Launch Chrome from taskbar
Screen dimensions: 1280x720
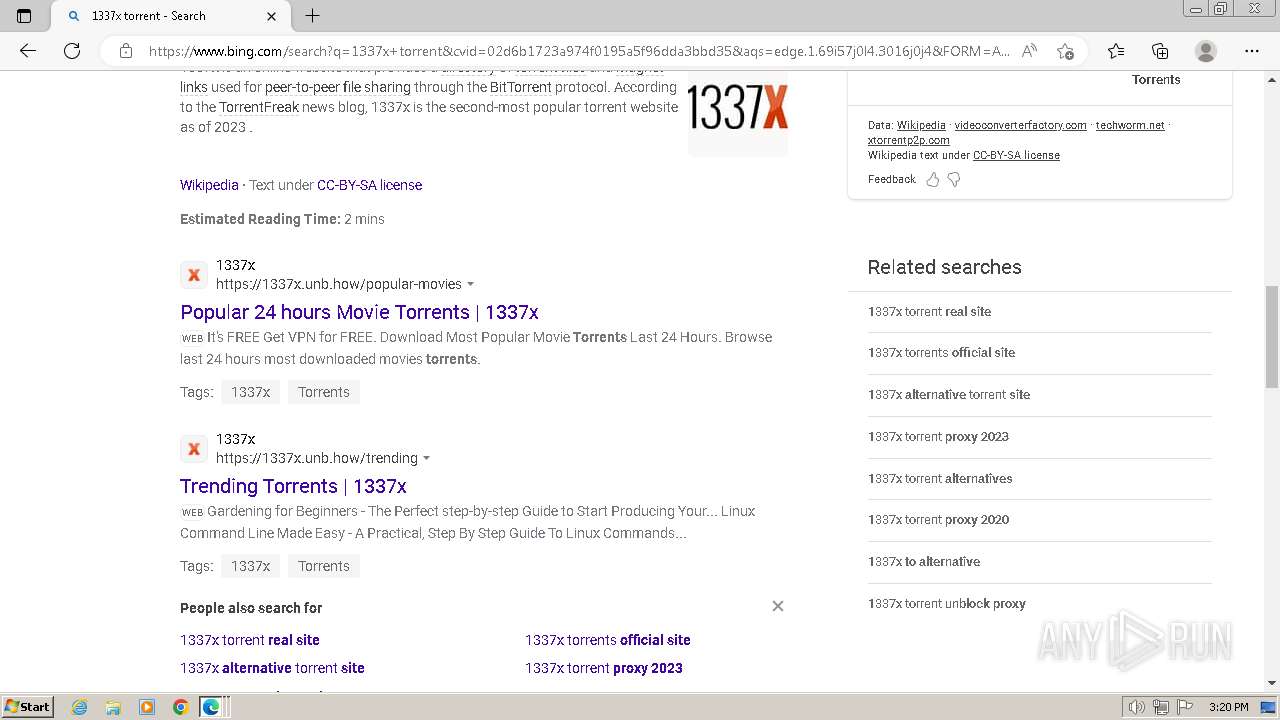coord(180,707)
